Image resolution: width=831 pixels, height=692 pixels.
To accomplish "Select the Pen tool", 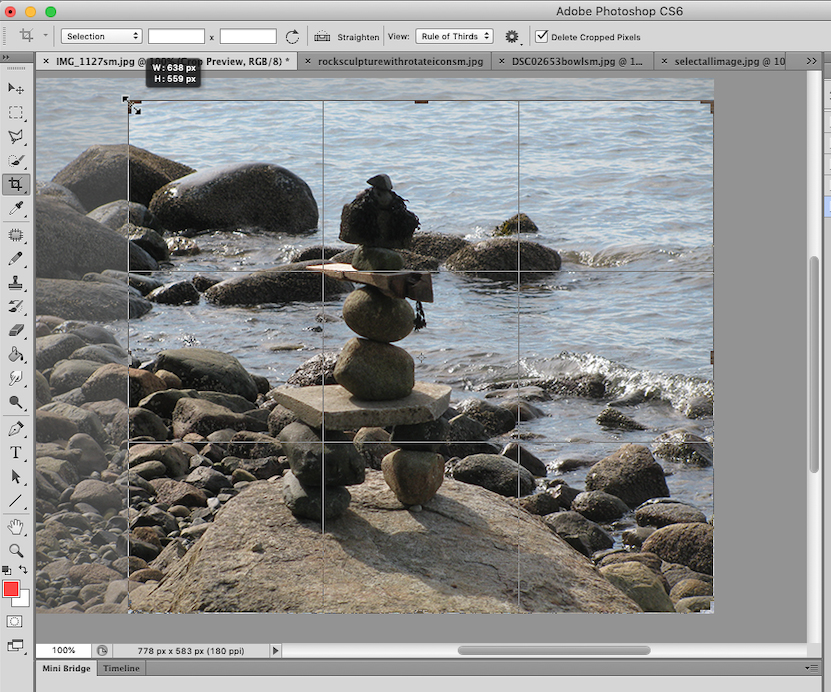I will click(15, 428).
